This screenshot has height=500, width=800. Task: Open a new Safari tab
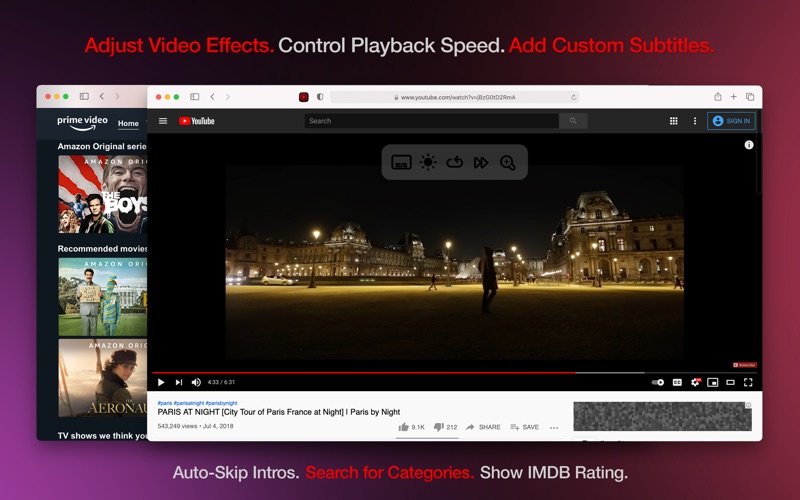[733, 96]
